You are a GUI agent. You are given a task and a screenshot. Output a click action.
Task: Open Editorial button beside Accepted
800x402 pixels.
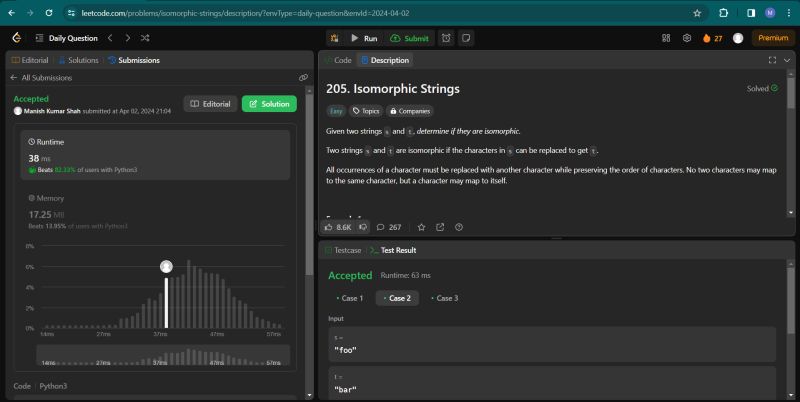(210, 104)
